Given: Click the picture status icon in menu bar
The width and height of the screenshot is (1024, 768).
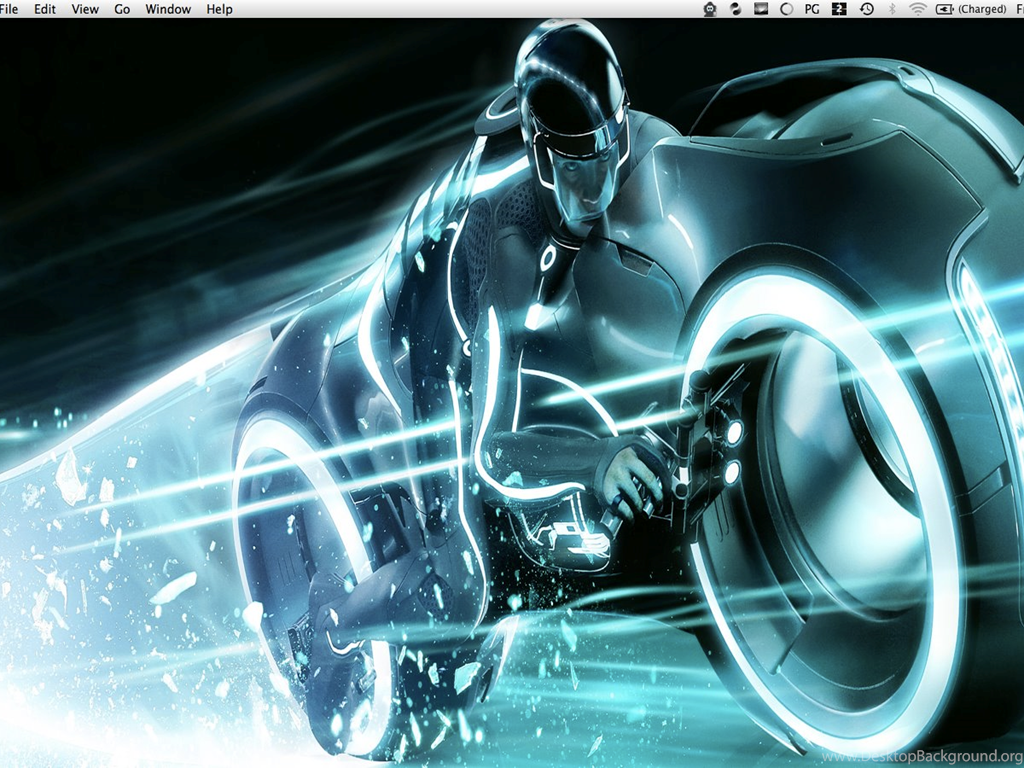Looking at the screenshot, I should [761, 9].
